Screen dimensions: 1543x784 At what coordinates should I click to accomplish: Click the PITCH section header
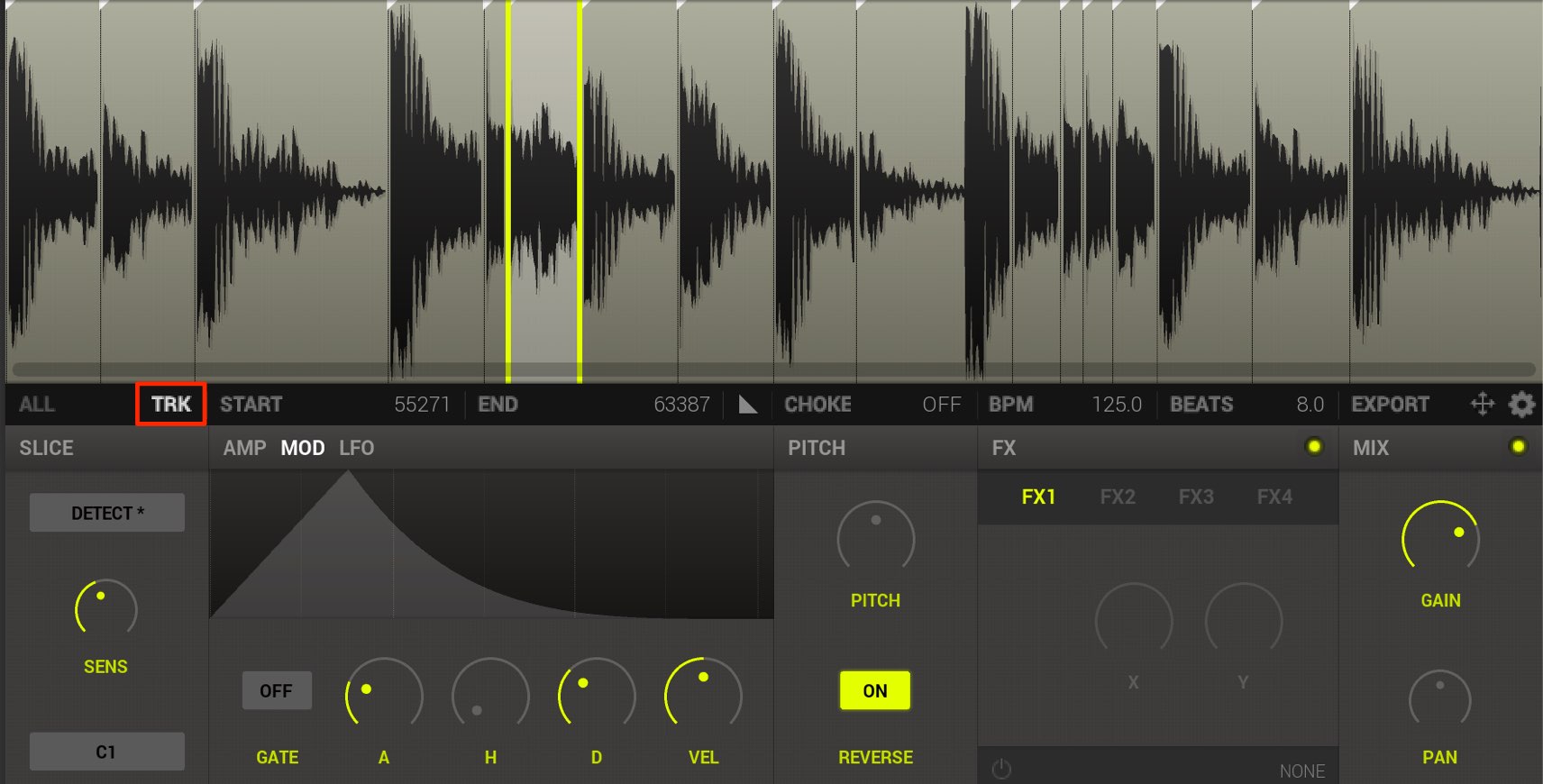pos(817,448)
